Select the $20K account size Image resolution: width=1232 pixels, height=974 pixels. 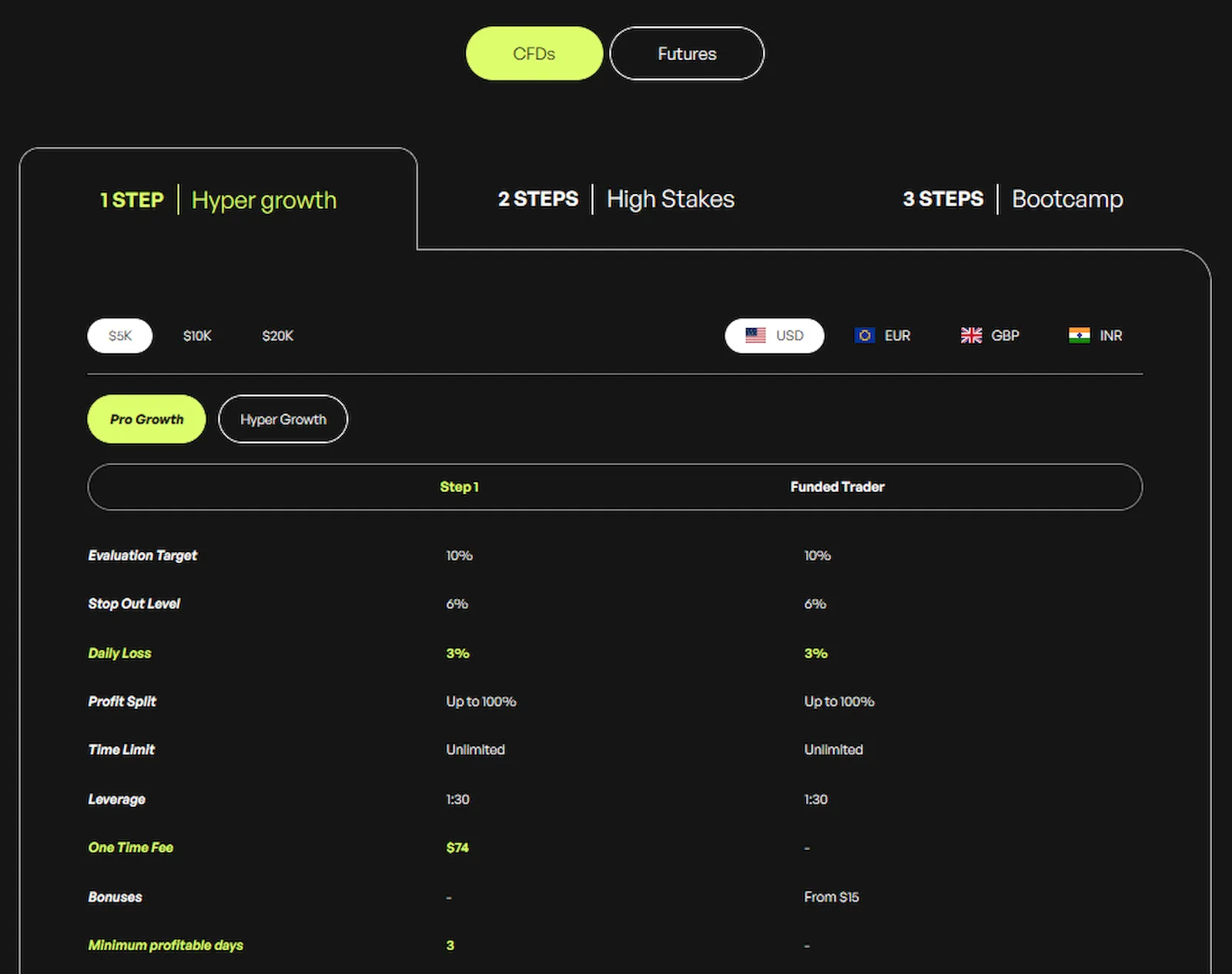[277, 335]
